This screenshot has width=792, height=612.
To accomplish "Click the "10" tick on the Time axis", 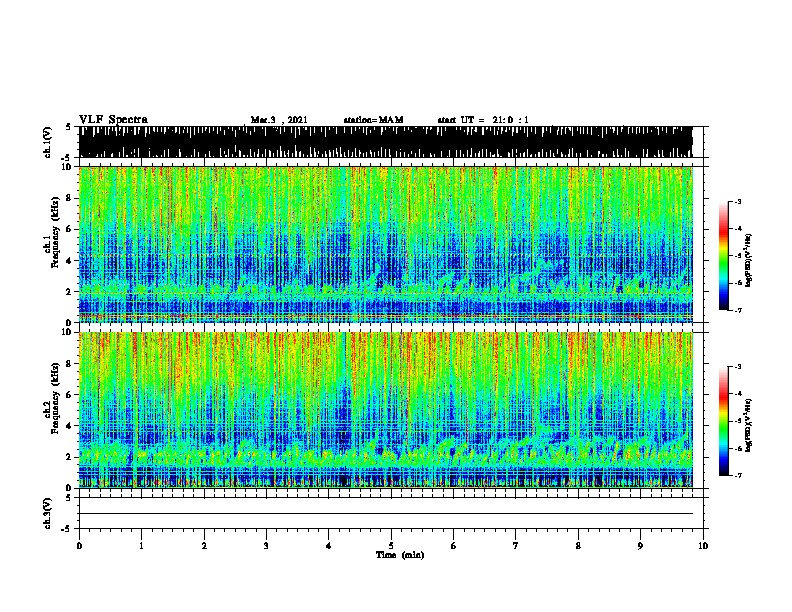I will 703,546.
